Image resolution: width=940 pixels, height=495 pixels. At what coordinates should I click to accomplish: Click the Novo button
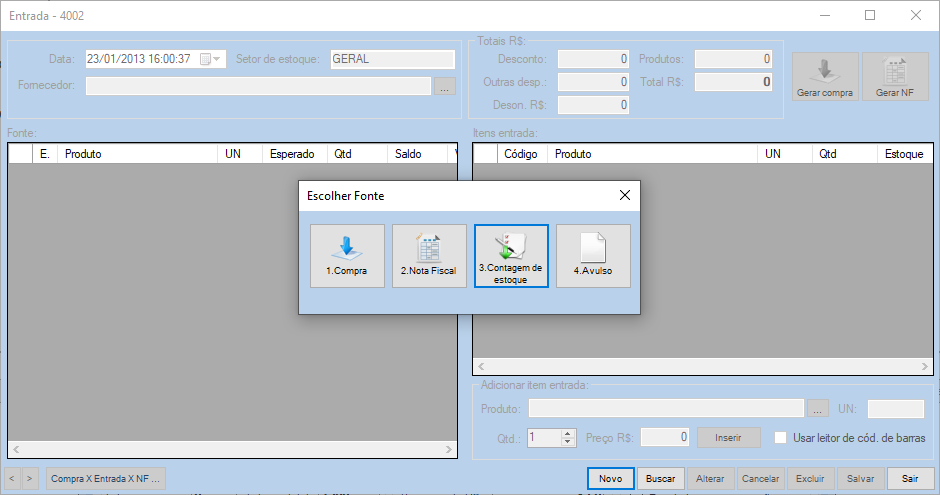(610, 479)
